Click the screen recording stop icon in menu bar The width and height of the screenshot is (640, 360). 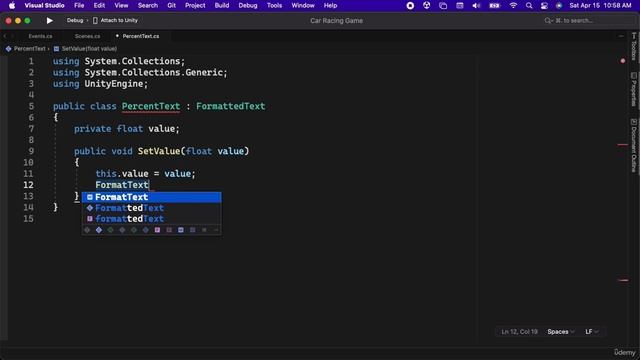click(410, 6)
